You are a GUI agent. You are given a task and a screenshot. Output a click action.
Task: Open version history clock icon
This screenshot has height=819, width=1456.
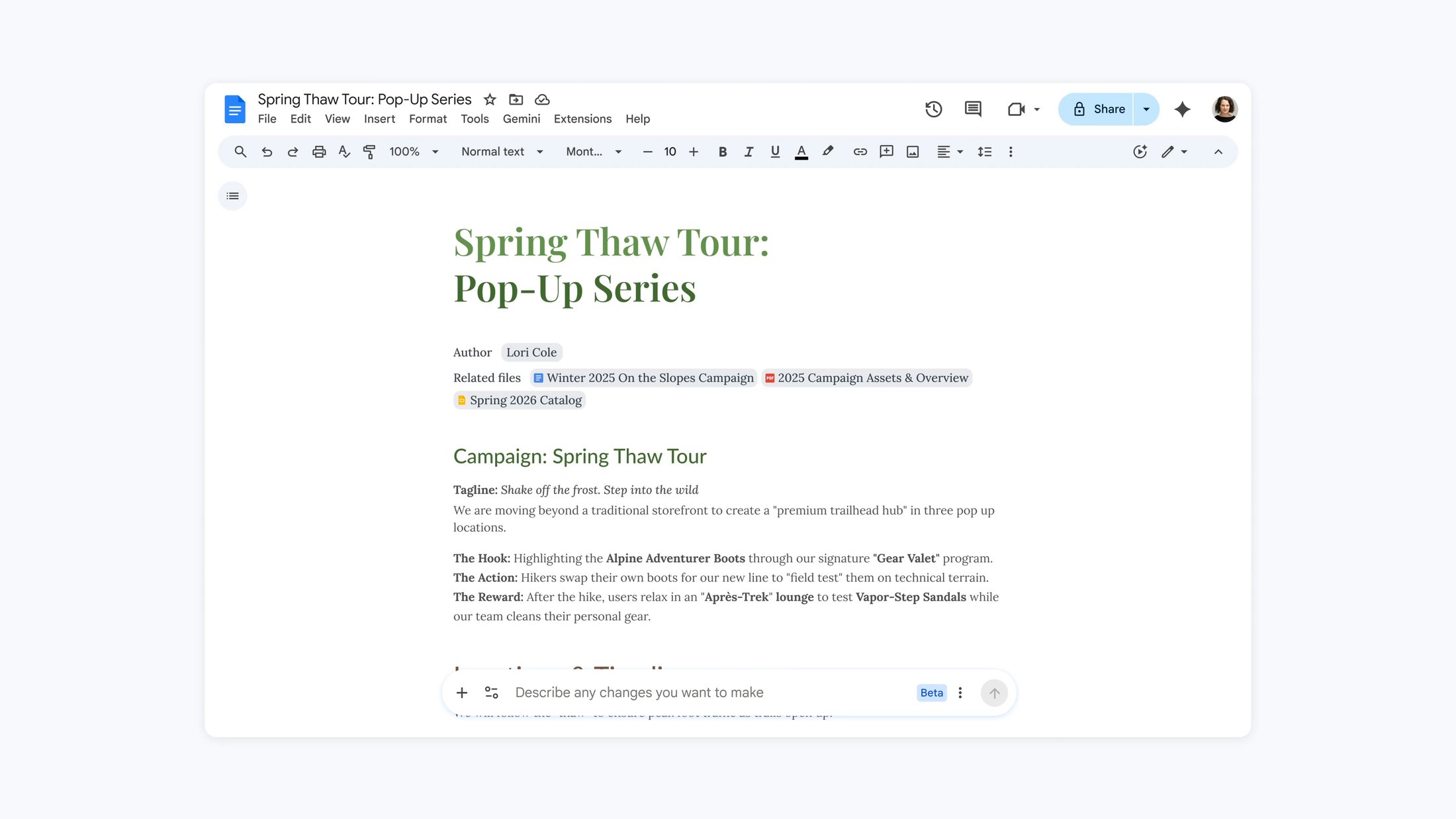(x=933, y=109)
